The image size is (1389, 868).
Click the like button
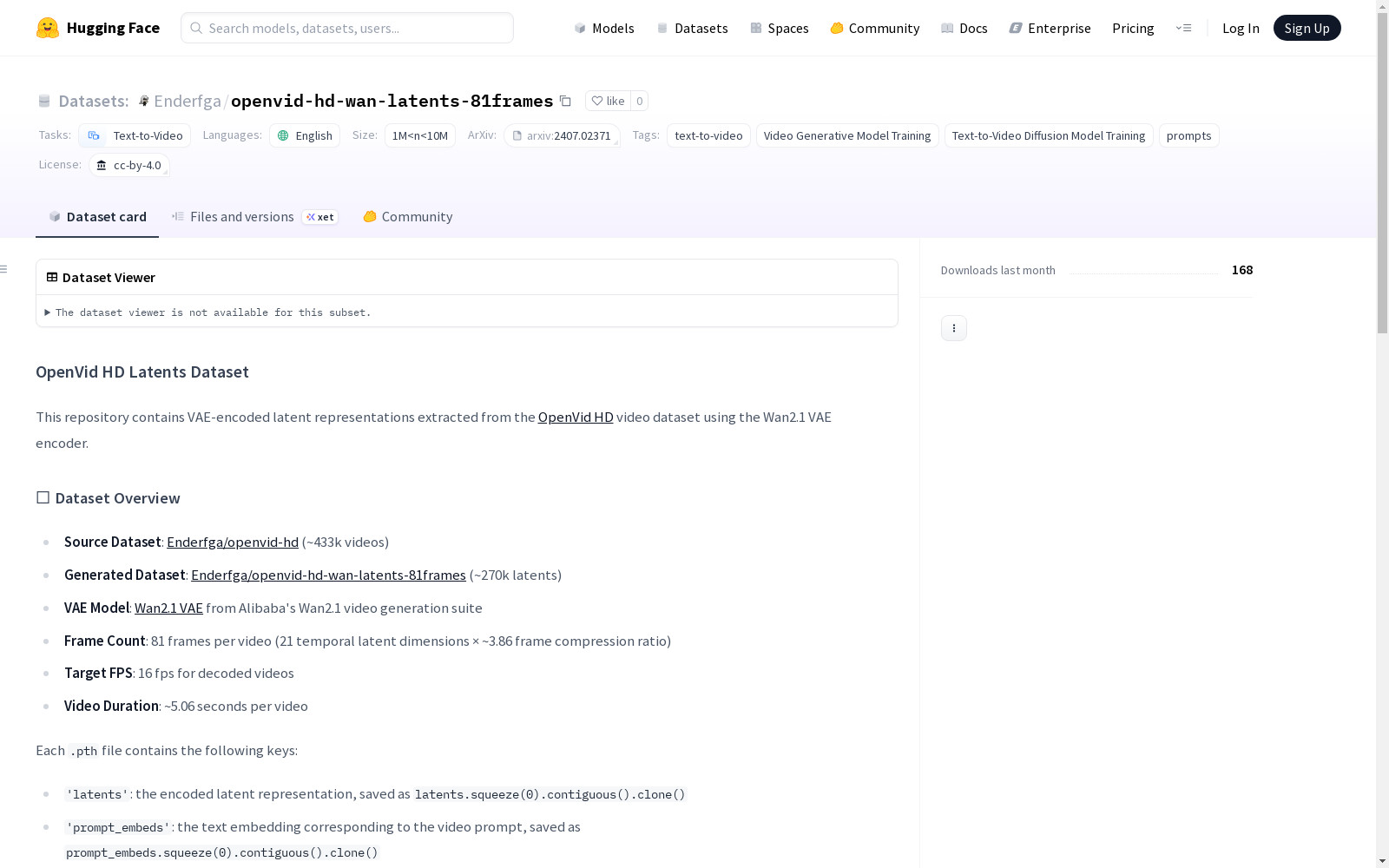pos(608,101)
